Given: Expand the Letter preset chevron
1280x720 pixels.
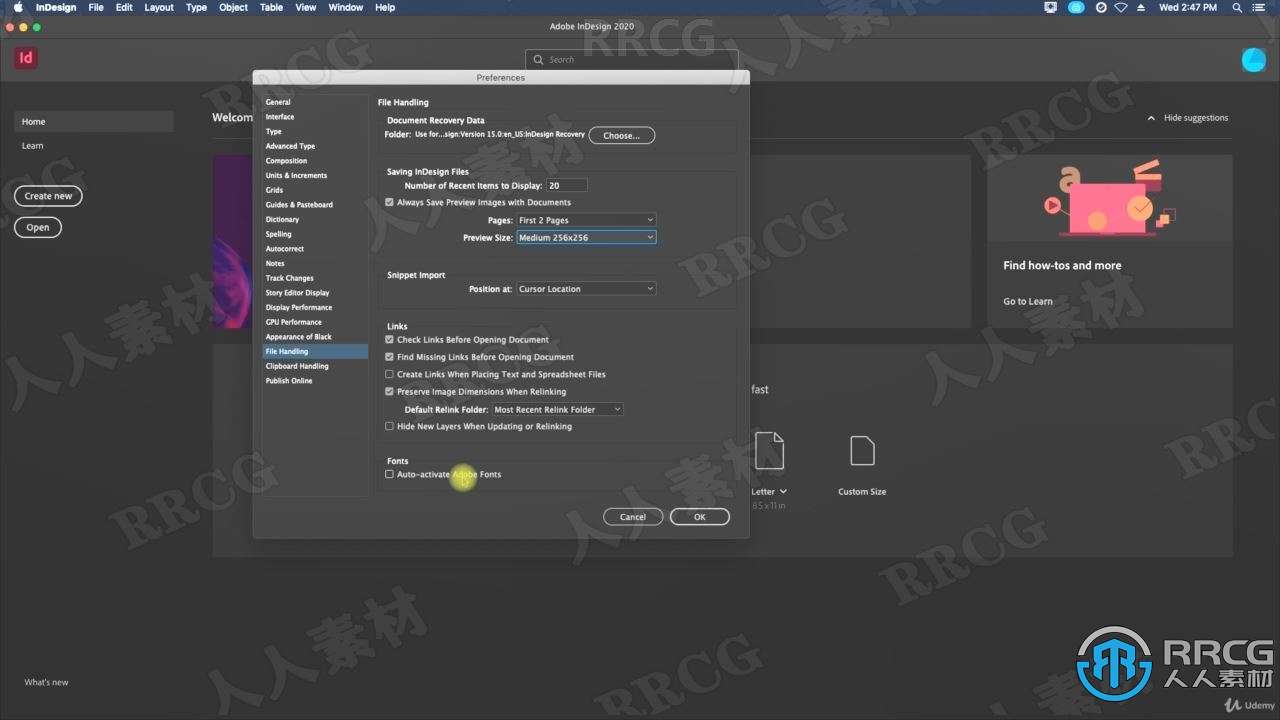Looking at the screenshot, I should point(783,492).
